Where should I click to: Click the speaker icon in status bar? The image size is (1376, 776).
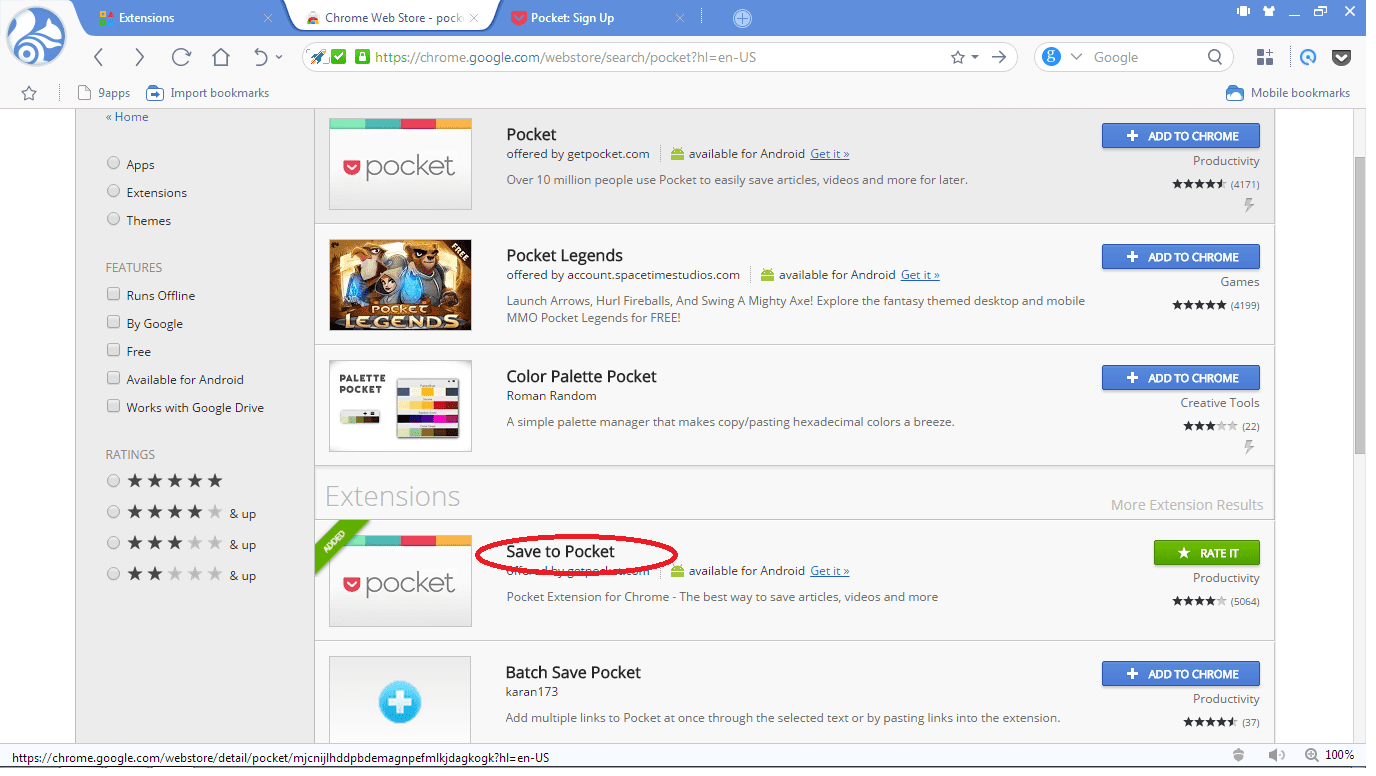1276,755
